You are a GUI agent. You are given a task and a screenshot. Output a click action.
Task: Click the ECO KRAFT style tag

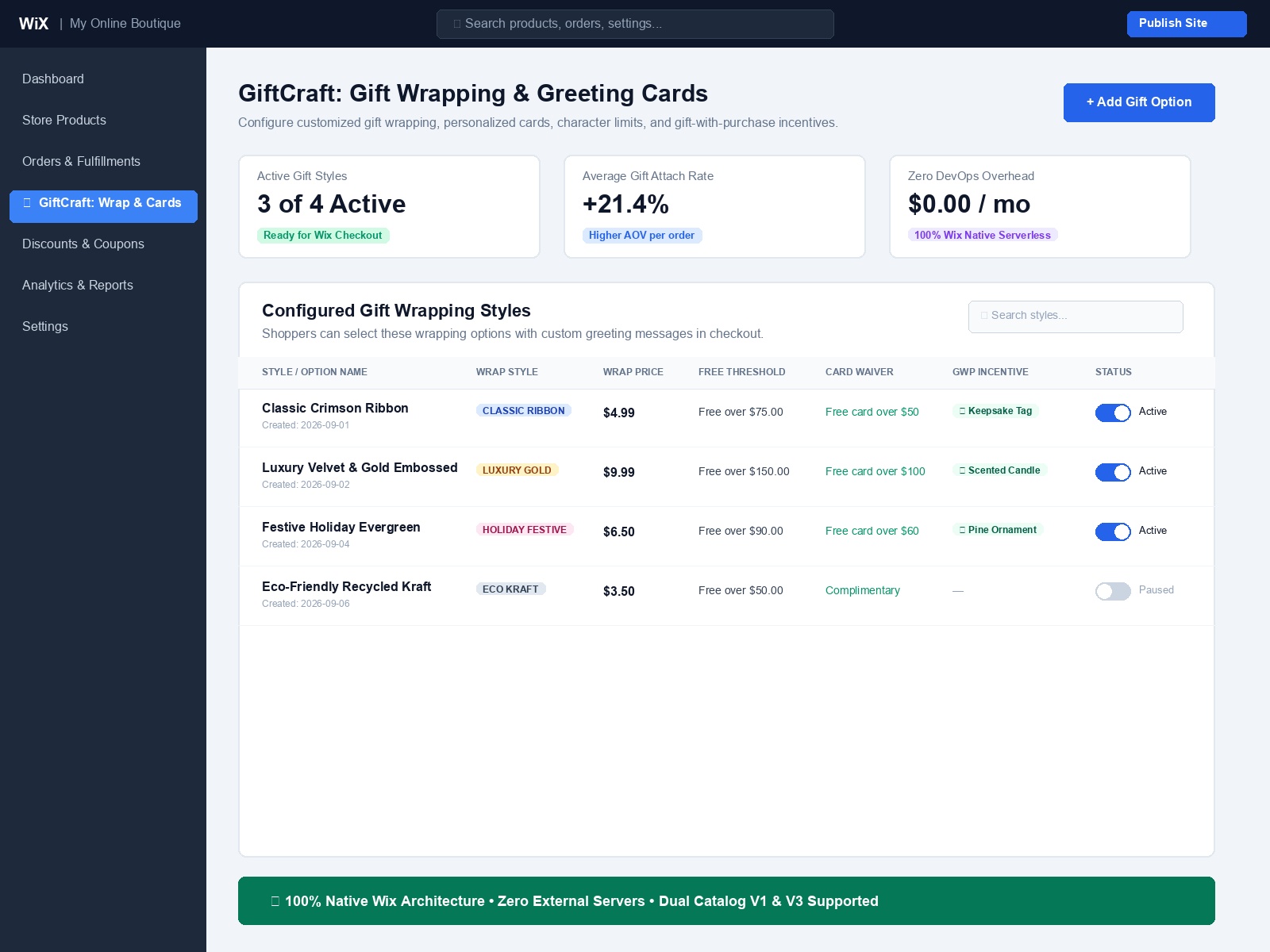coord(510,589)
